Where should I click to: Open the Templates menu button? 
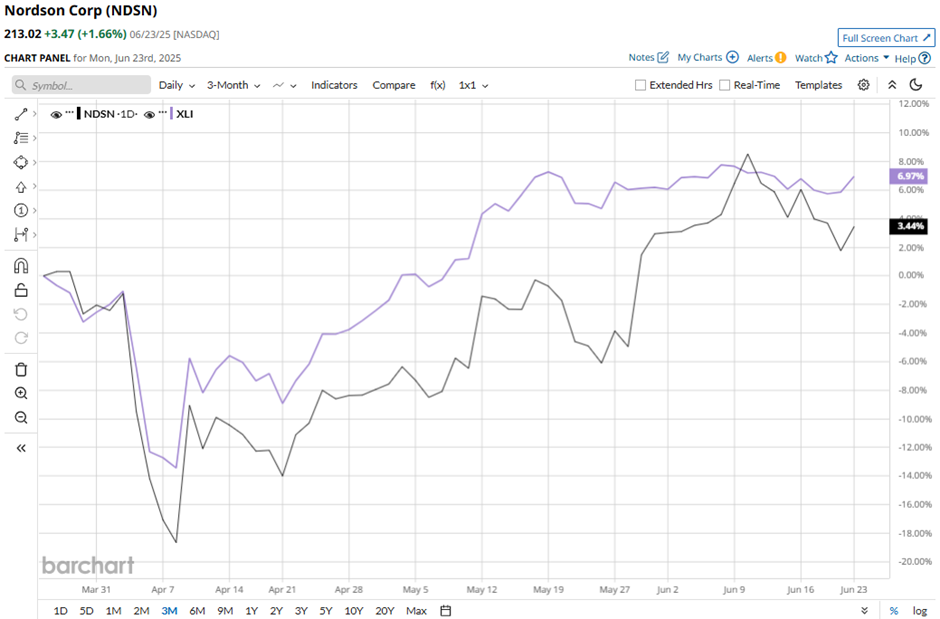pos(818,85)
